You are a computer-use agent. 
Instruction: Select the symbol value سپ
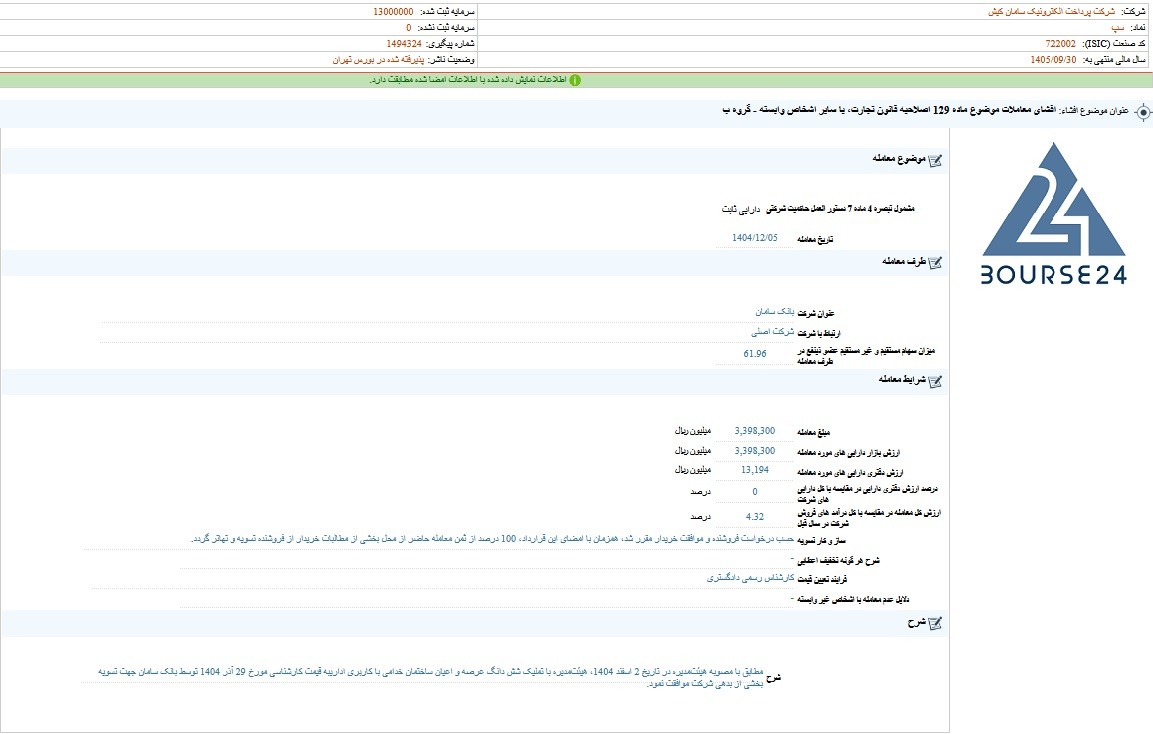point(1117,28)
